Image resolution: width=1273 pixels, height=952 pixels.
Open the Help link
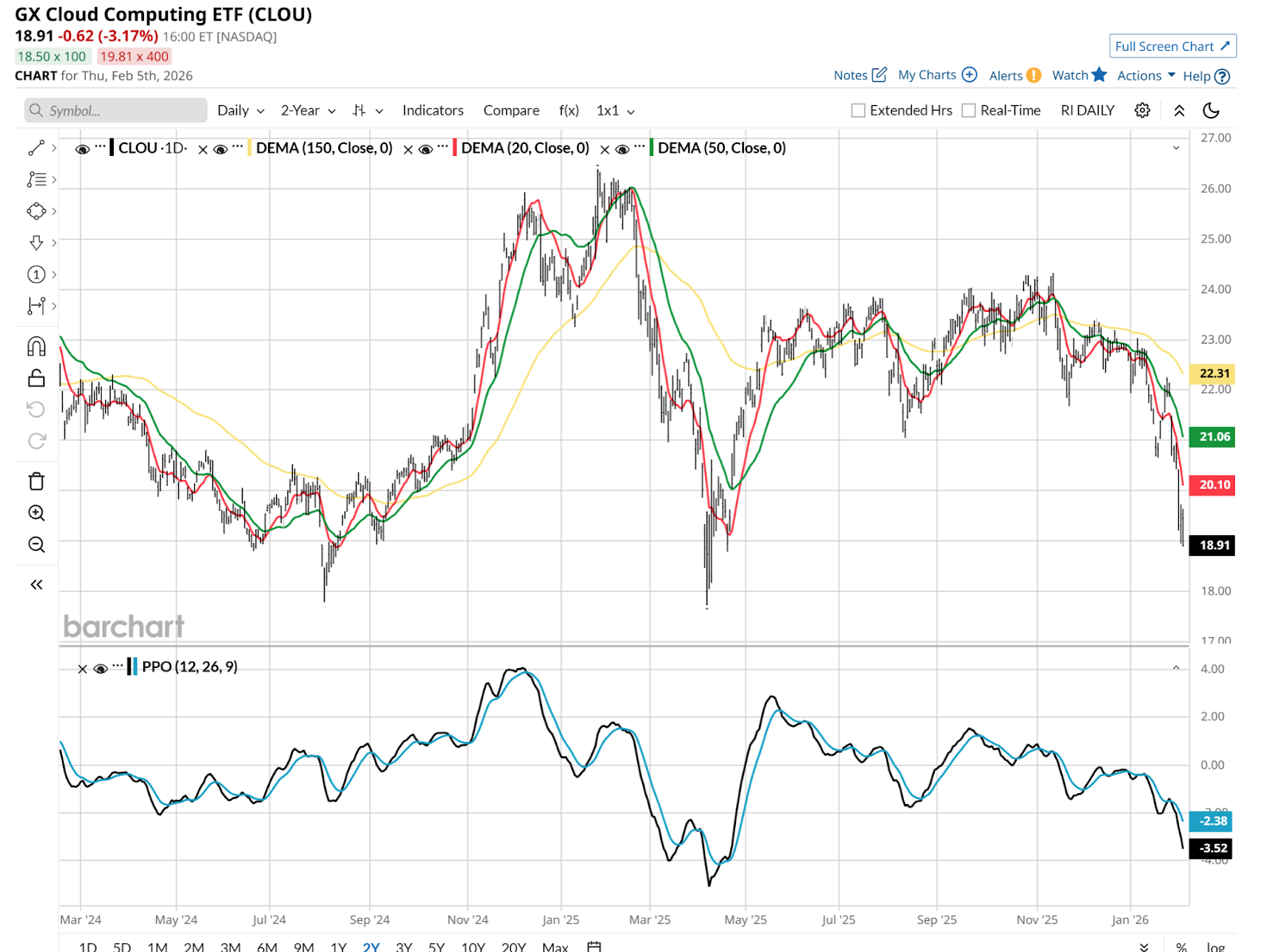click(1206, 76)
